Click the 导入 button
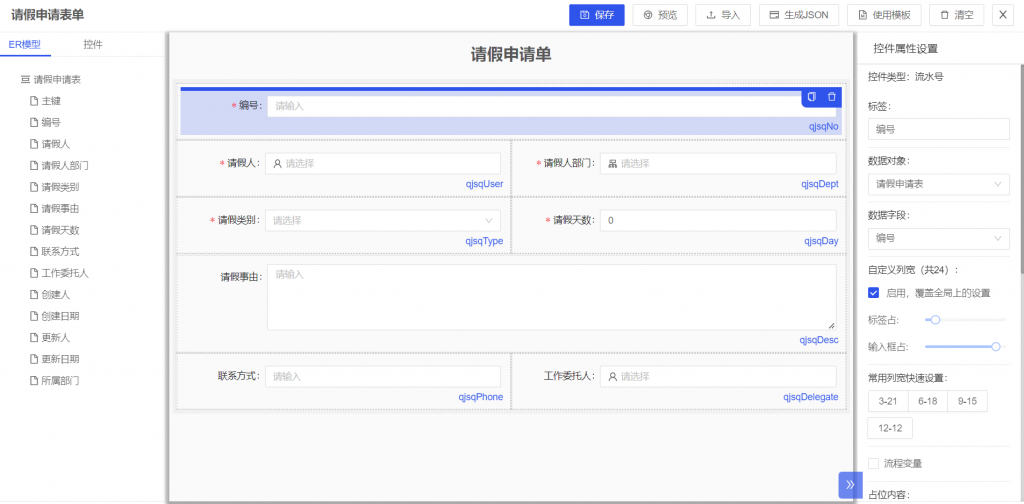Screen dimensions: 1024x504 coord(723,15)
